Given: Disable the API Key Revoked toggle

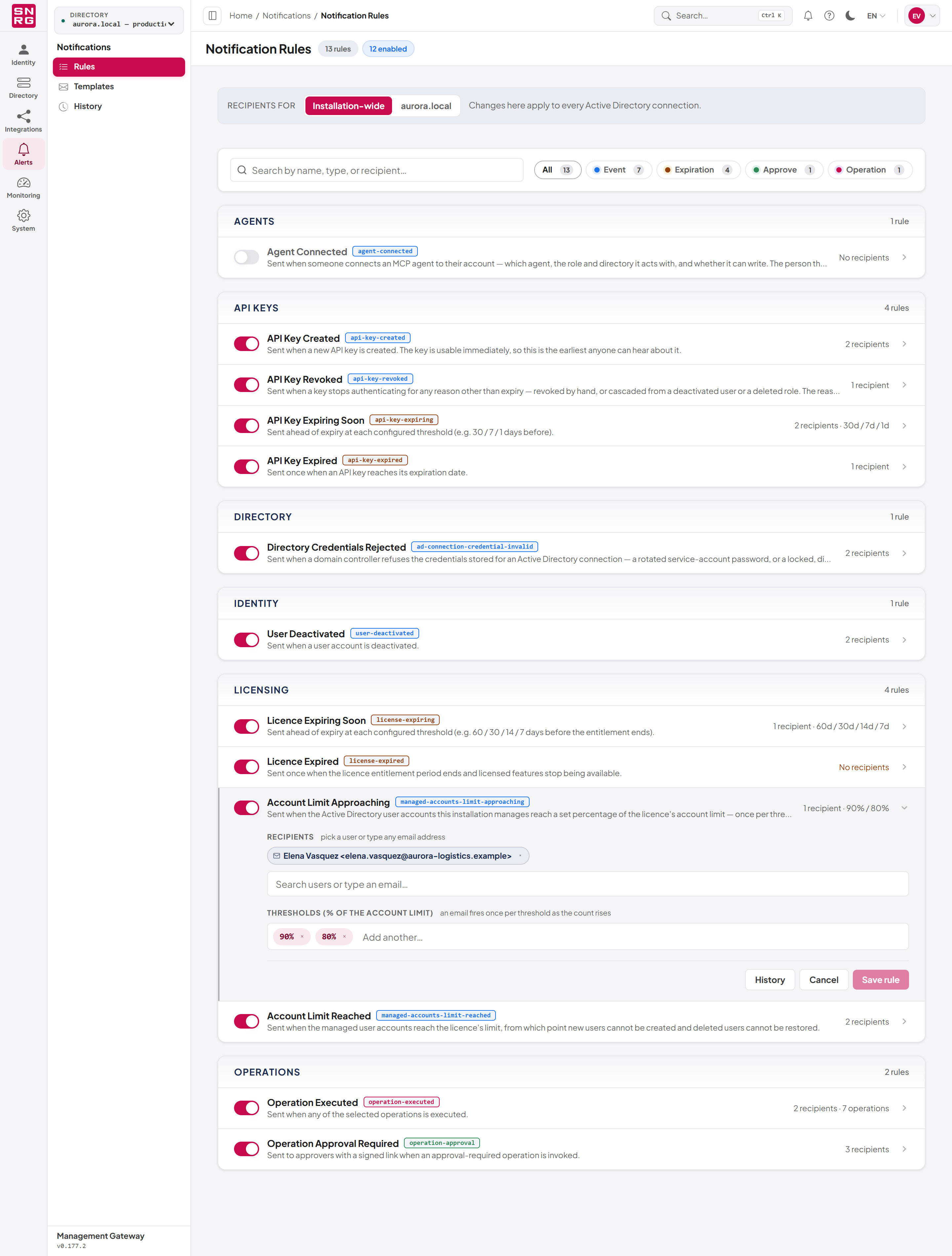Looking at the screenshot, I should click(247, 385).
